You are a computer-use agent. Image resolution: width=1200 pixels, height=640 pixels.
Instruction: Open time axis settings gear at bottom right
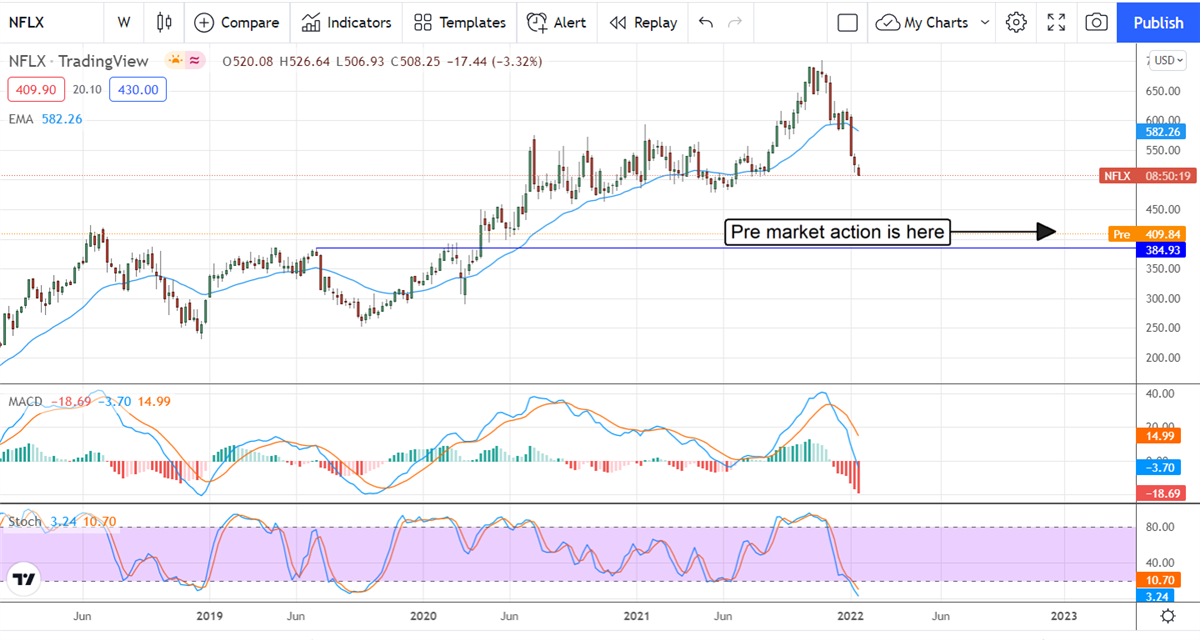tap(1166, 615)
